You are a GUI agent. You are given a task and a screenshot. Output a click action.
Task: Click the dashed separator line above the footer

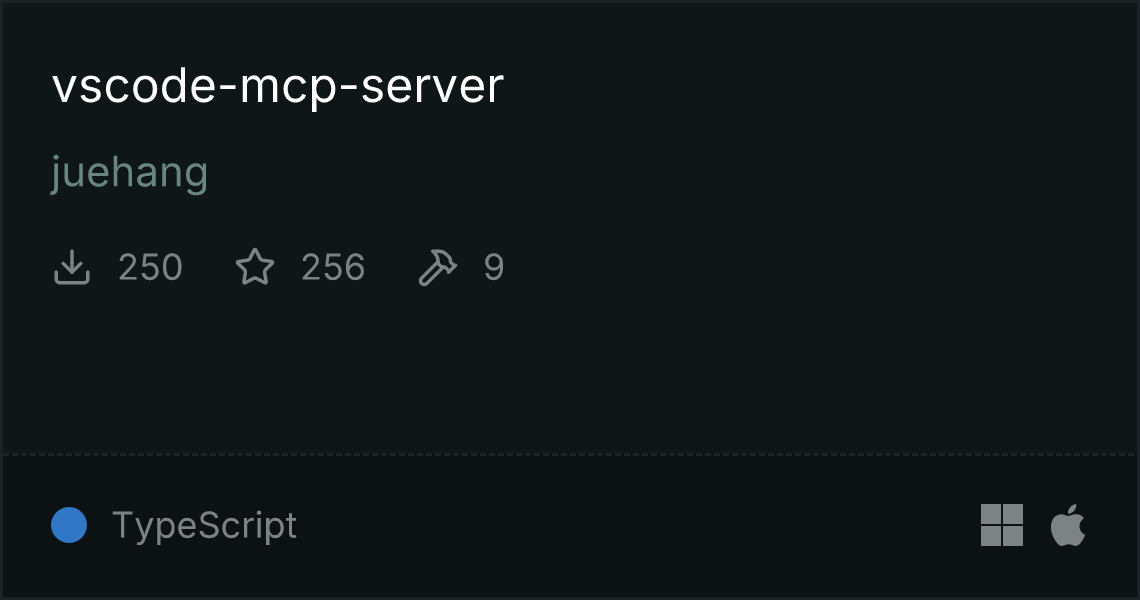pyautogui.click(x=570, y=455)
